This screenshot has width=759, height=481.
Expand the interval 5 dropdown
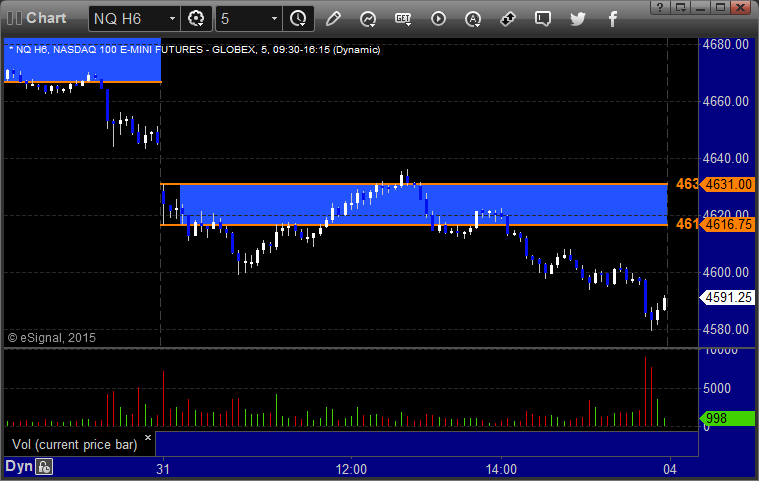click(274, 19)
